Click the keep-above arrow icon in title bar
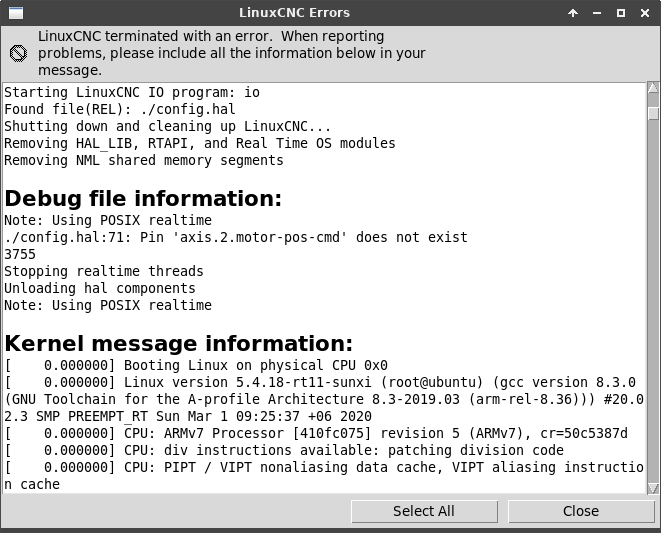This screenshot has width=661, height=533. tap(572, 13)
